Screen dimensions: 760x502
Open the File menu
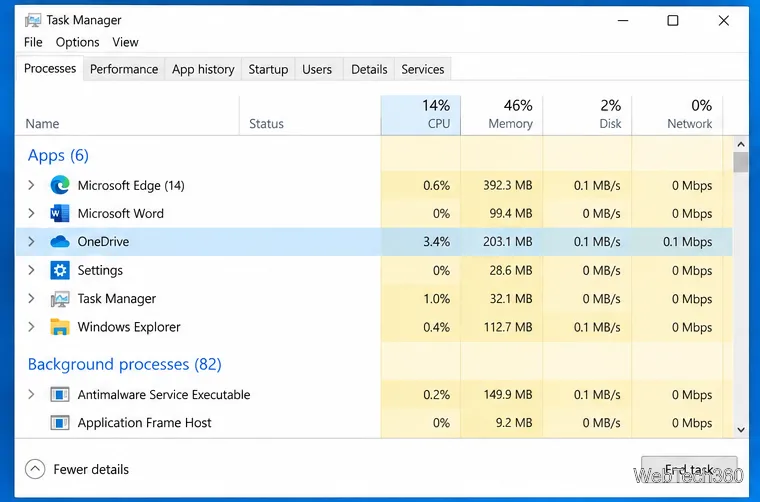(33, 42)
